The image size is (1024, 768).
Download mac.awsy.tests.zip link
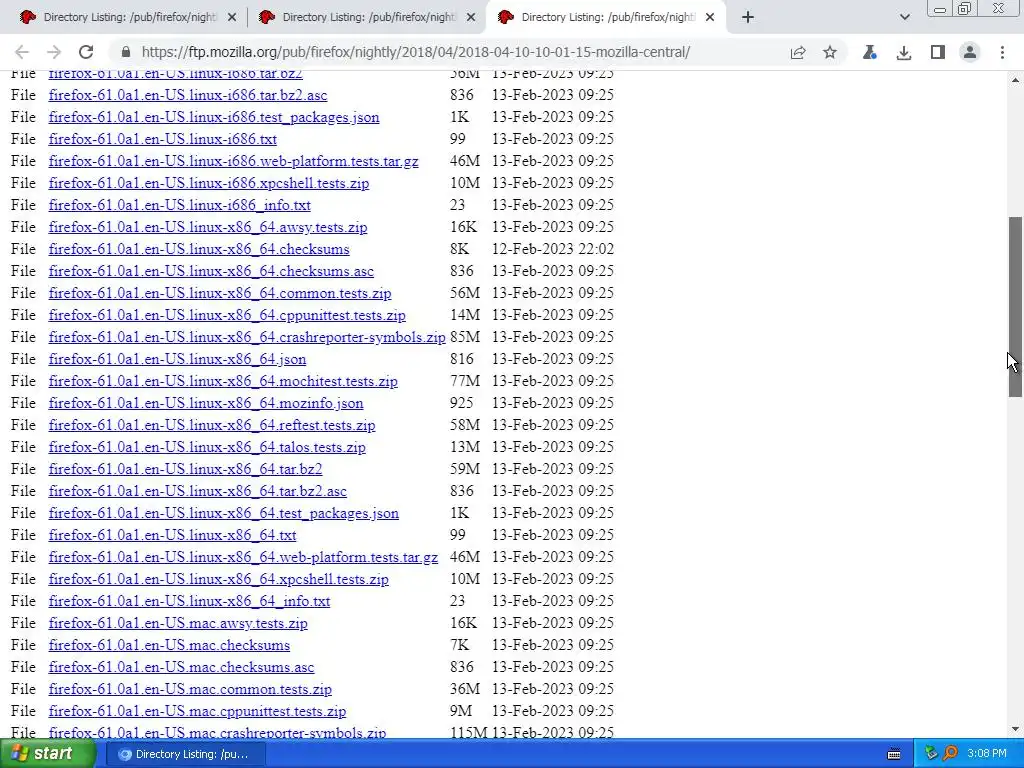178,624
